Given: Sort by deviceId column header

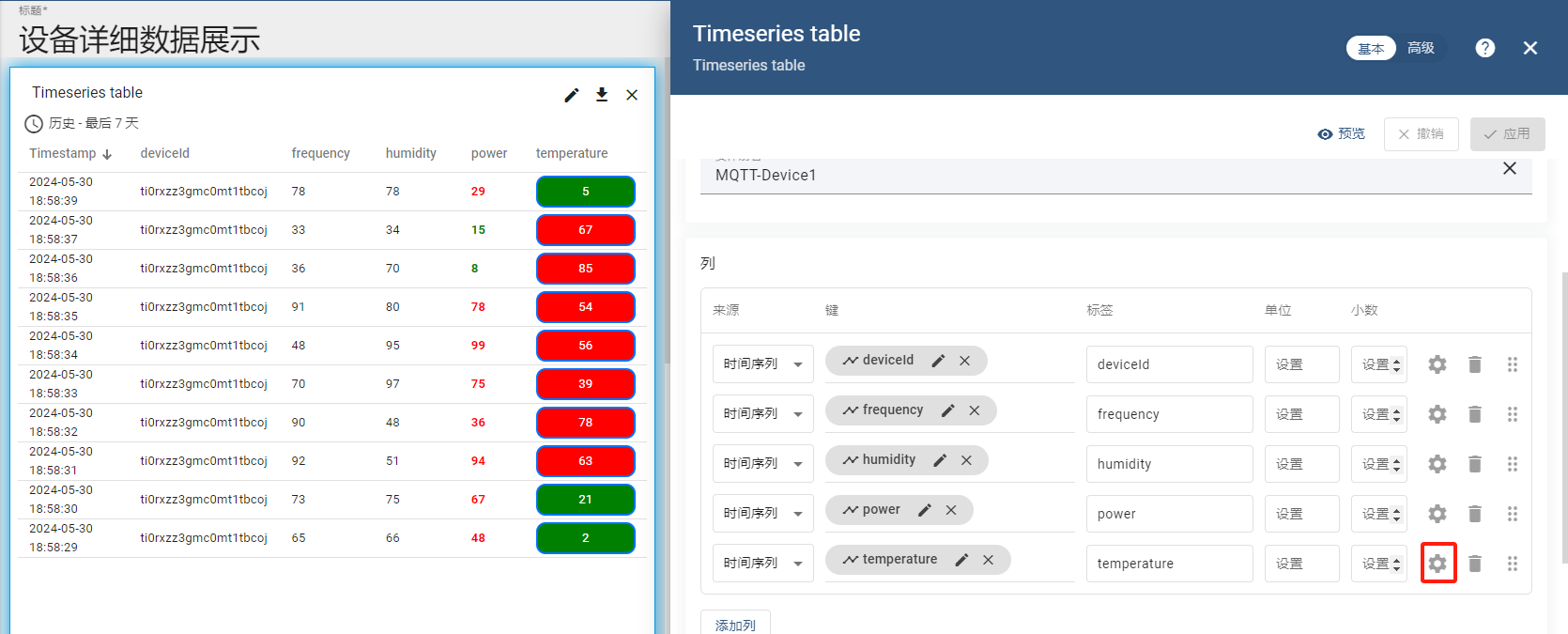Looking at the screenshot, I should 164,153.
